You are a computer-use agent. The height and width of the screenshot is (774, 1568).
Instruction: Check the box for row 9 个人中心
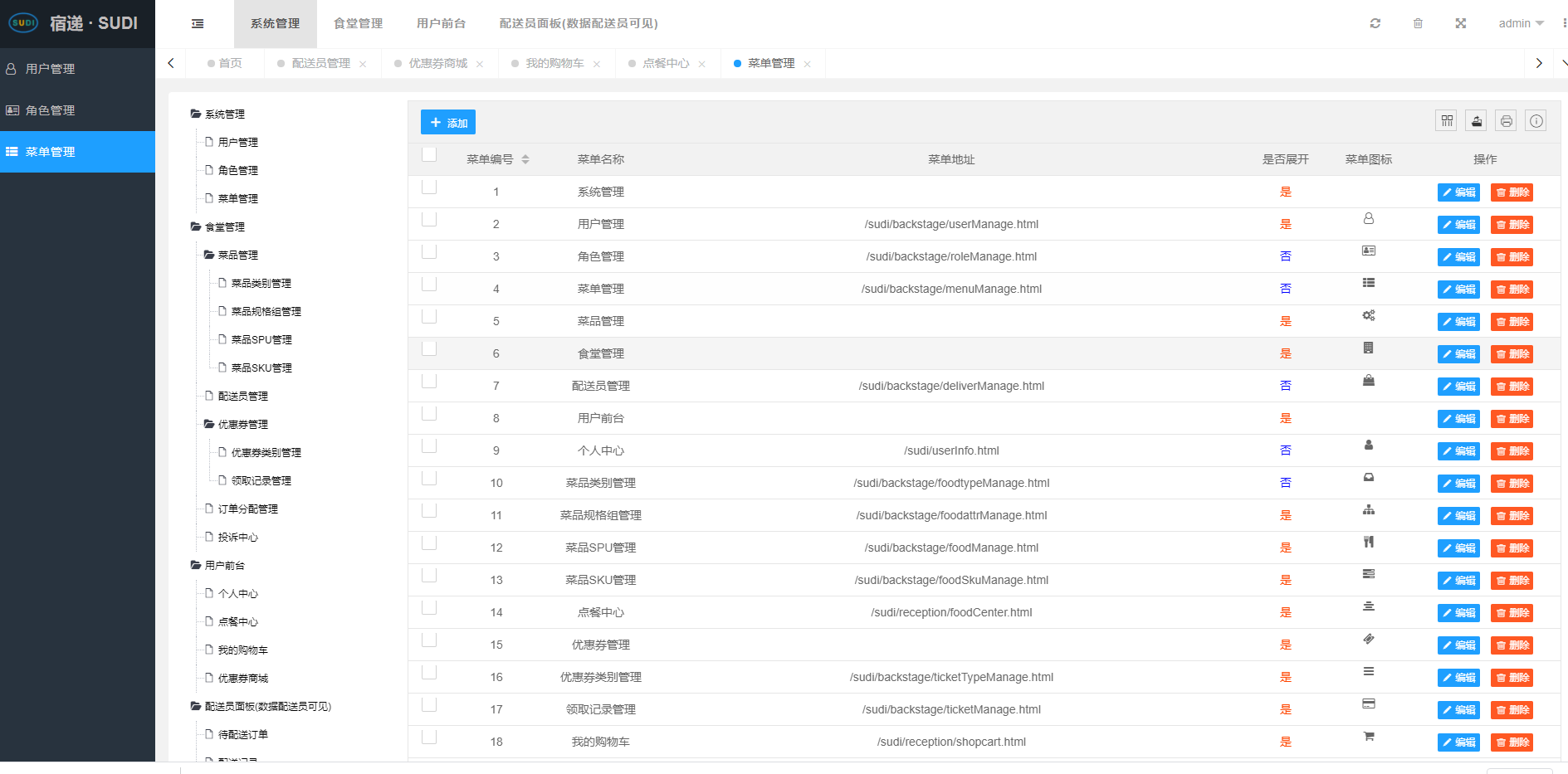tap(429, 445)
